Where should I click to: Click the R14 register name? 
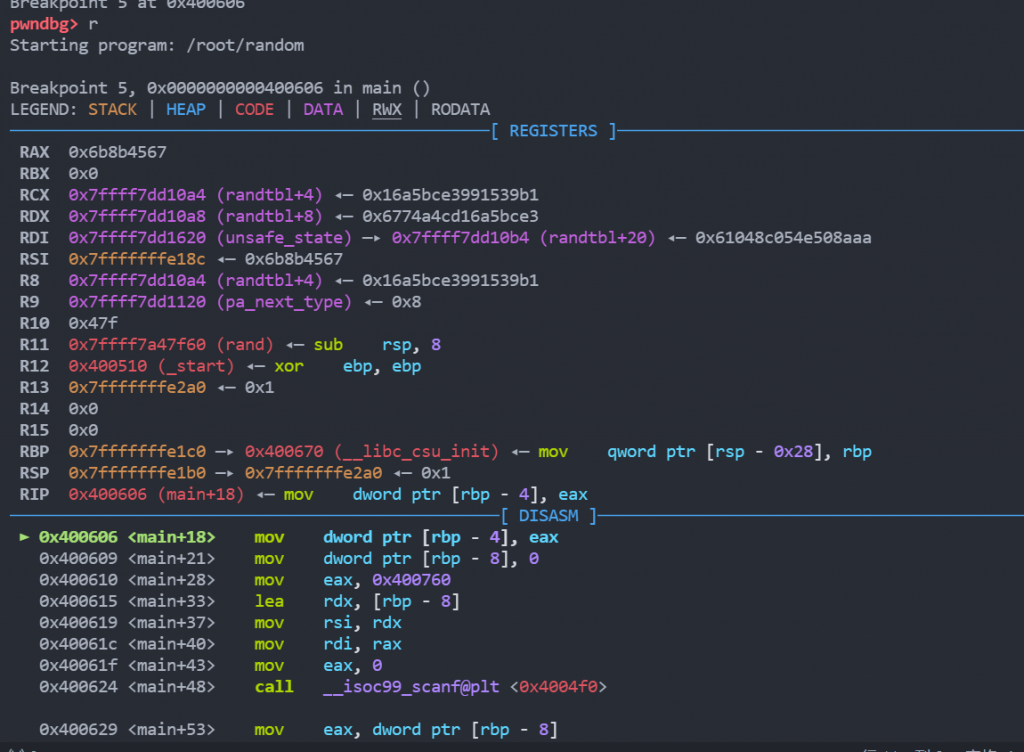[x=34, y=409]
